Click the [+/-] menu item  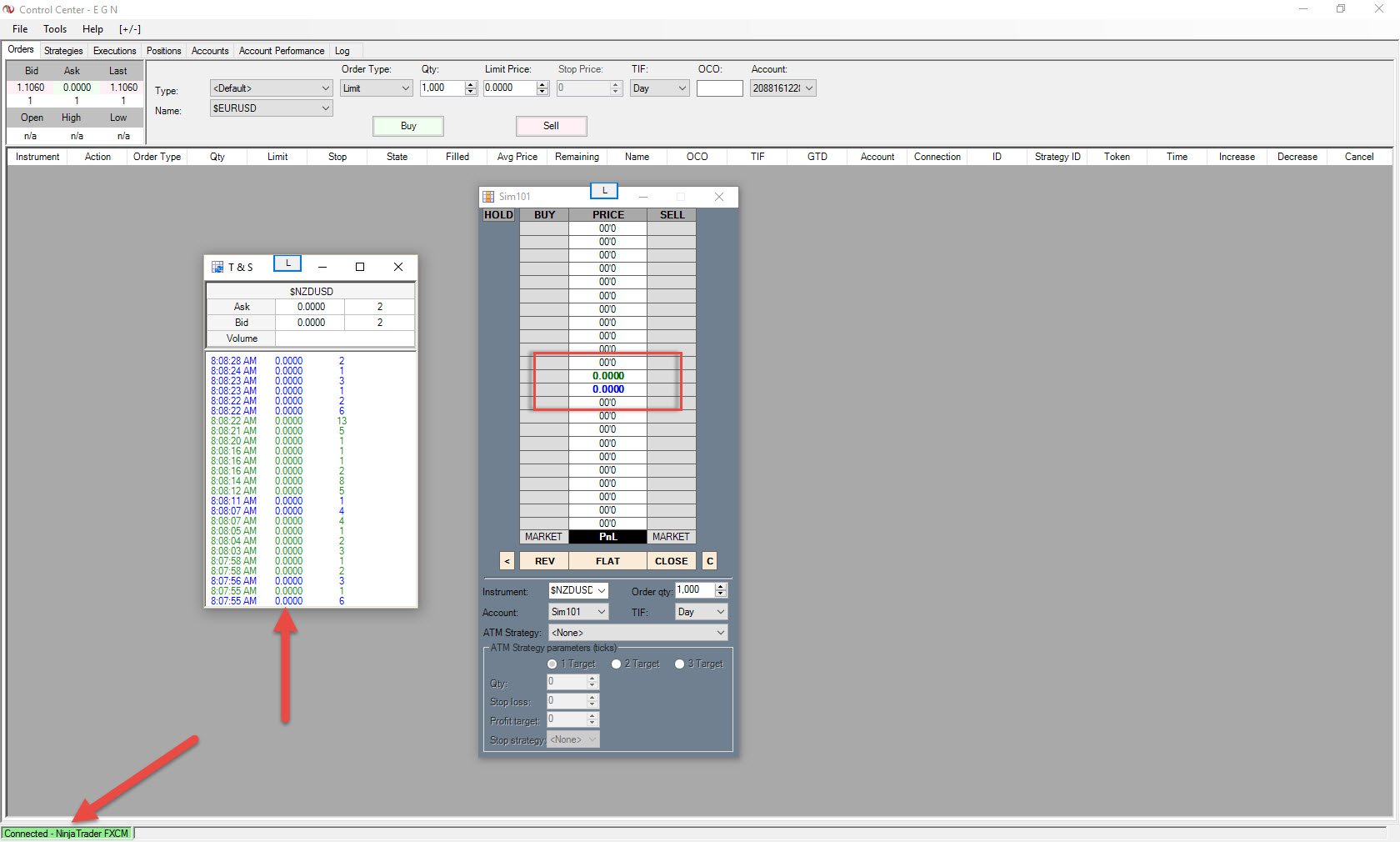pyautogui.click(x=130, y=29)
